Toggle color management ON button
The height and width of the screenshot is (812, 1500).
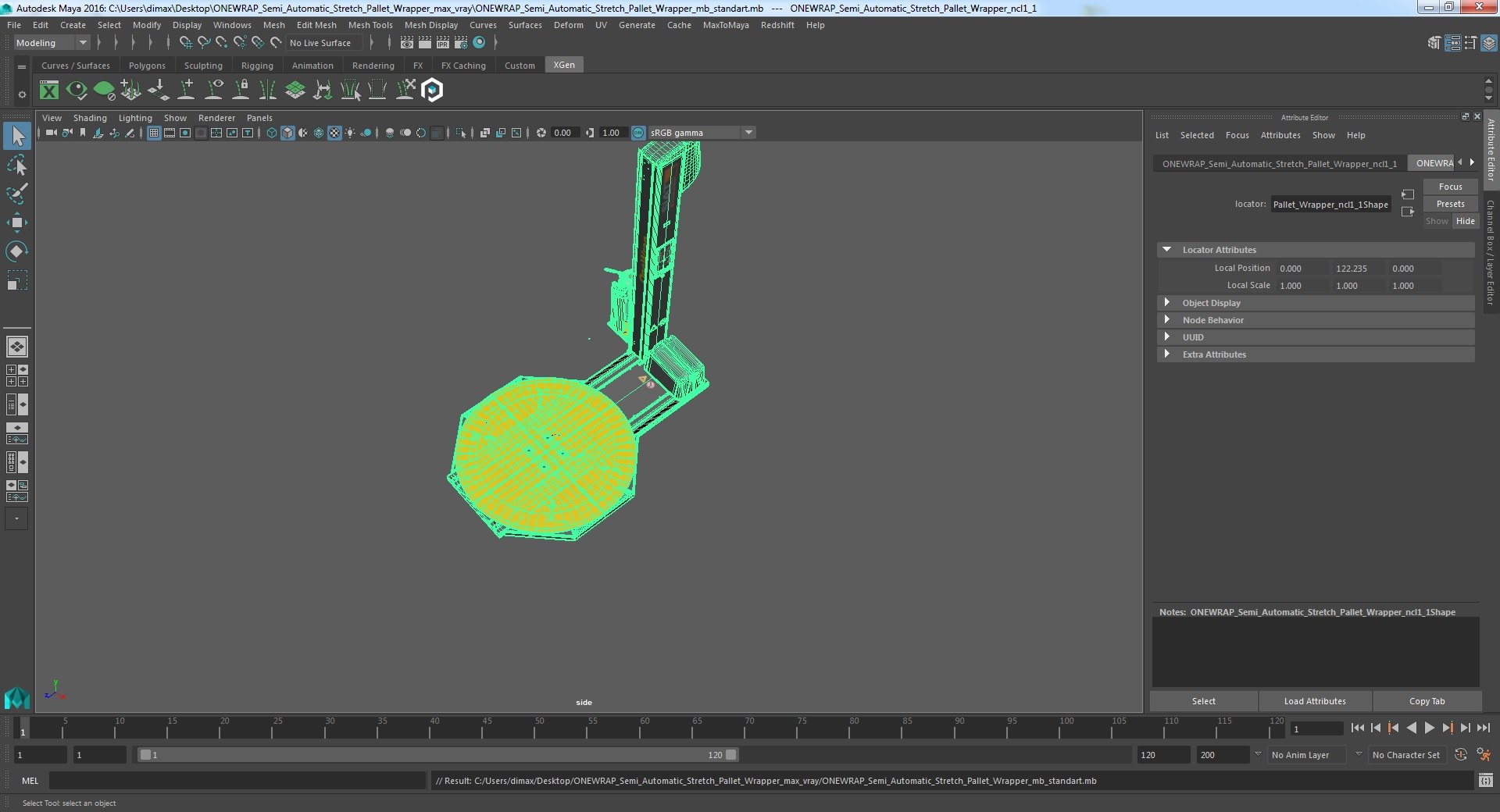coord(638,133)
